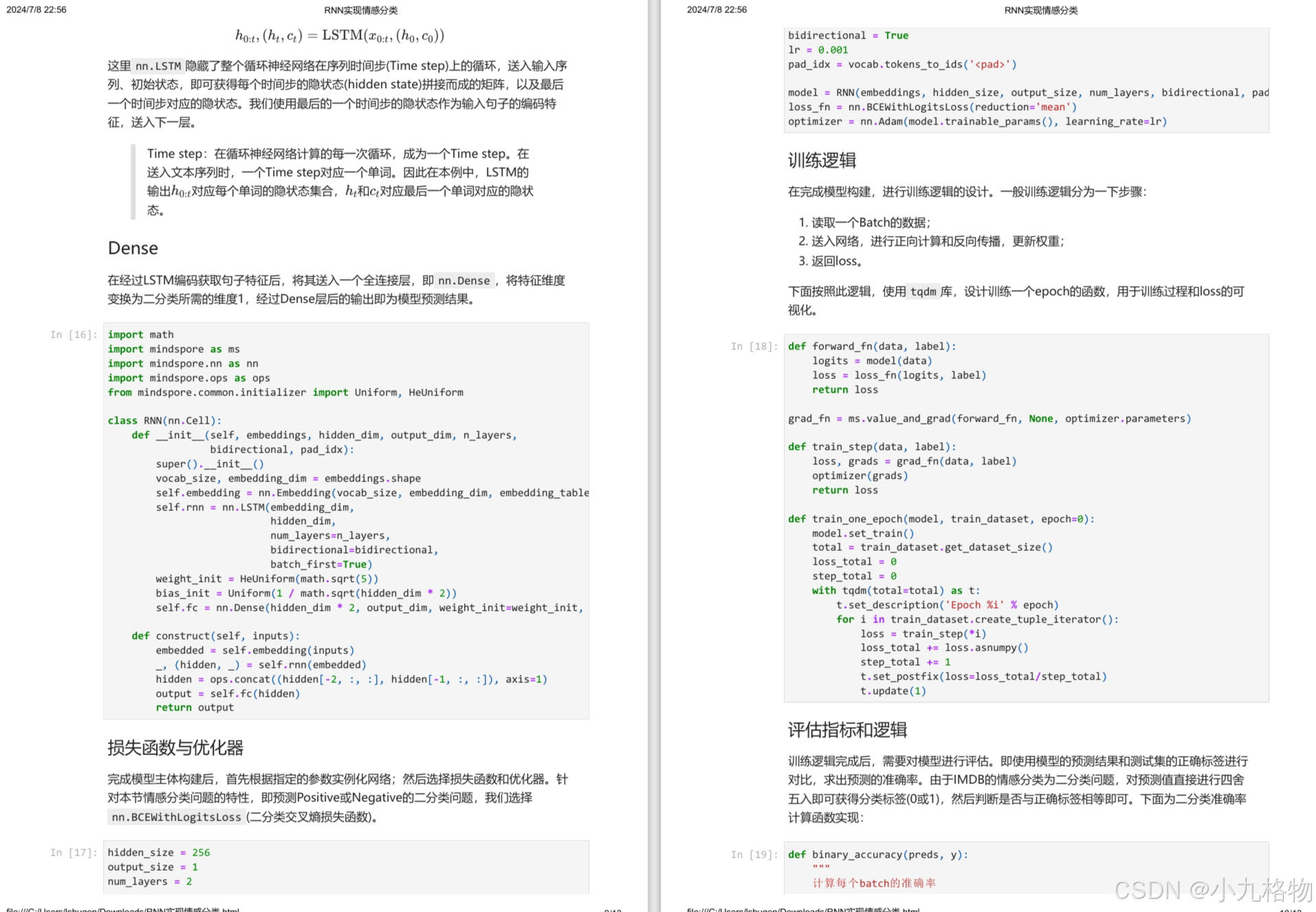Select the 'In [17]:' cell prompt

pos(74,853)
